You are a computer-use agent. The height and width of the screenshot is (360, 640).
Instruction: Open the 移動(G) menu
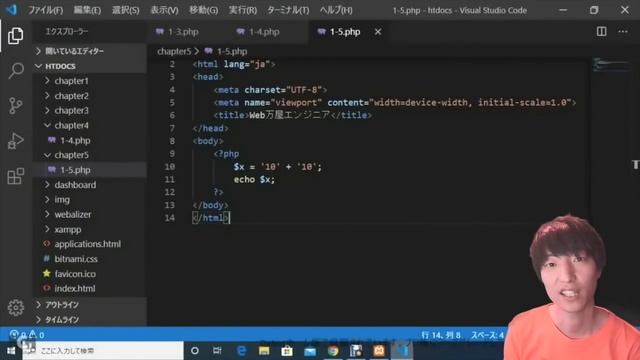pos(203,10)
